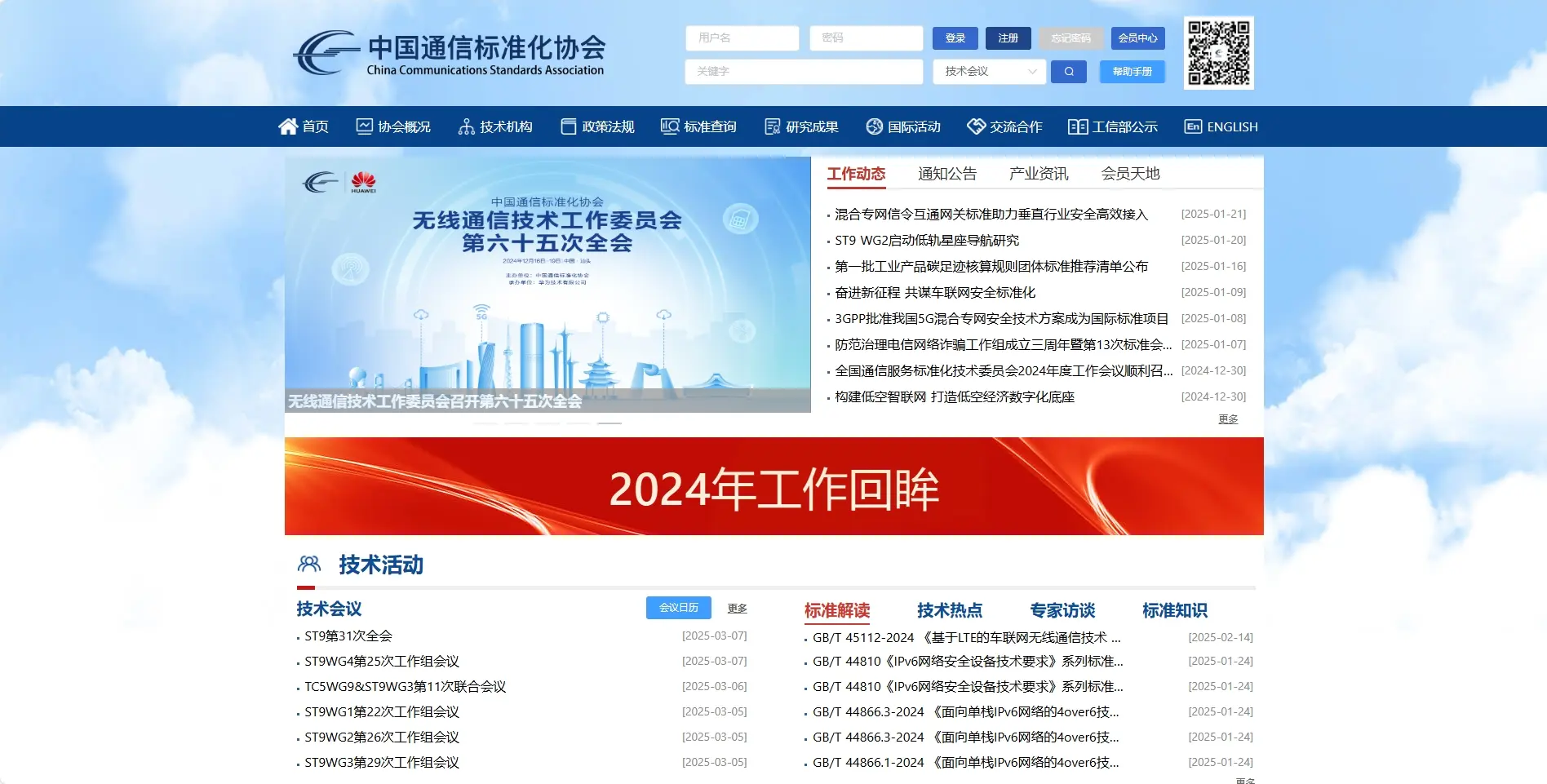Viewport: 1547px width, 784px height.
Task: Open the ST9 WG2低轨星座导航研究 news link
Action: coord(926,240)
